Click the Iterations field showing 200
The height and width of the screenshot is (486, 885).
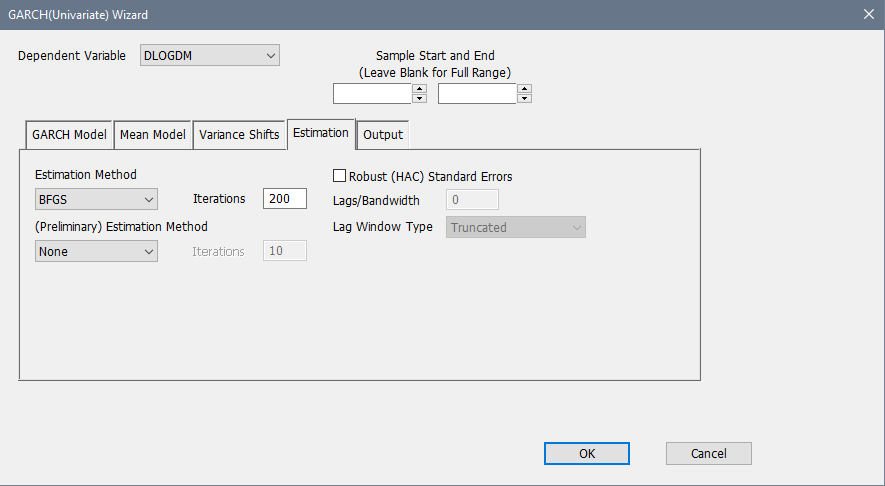284,199
